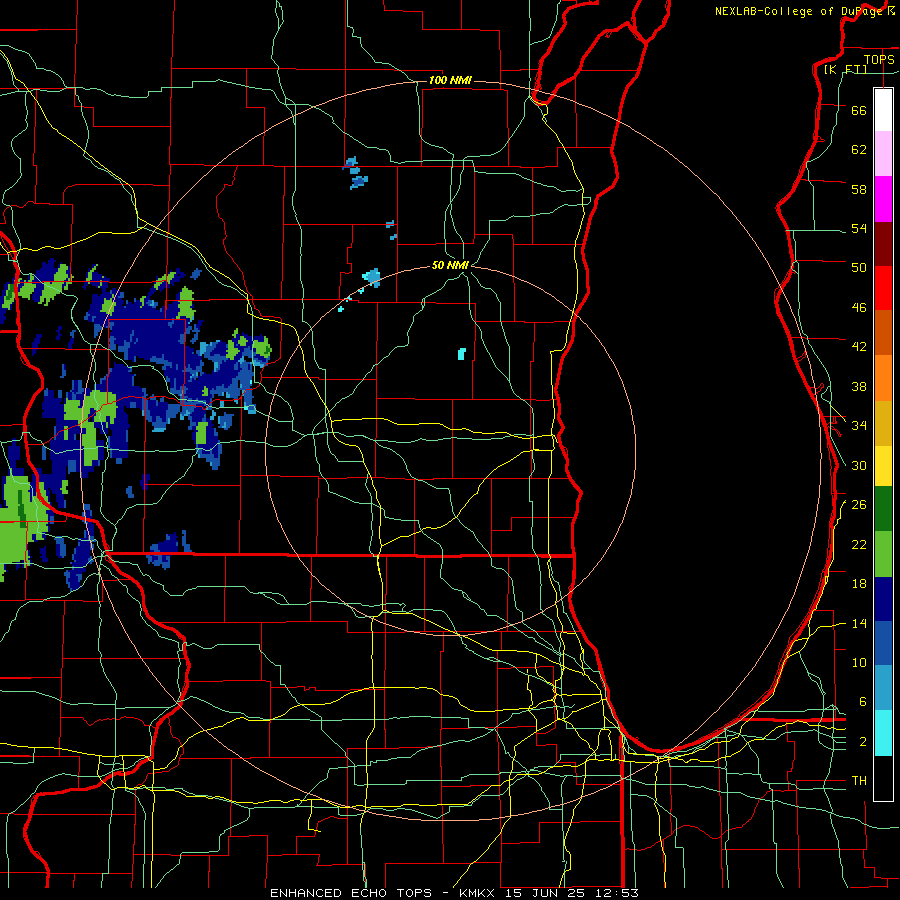The width and height of the screenshot is (900, 900).
Task: Pick the dark red legend swatch
Action: click(883, 243)
